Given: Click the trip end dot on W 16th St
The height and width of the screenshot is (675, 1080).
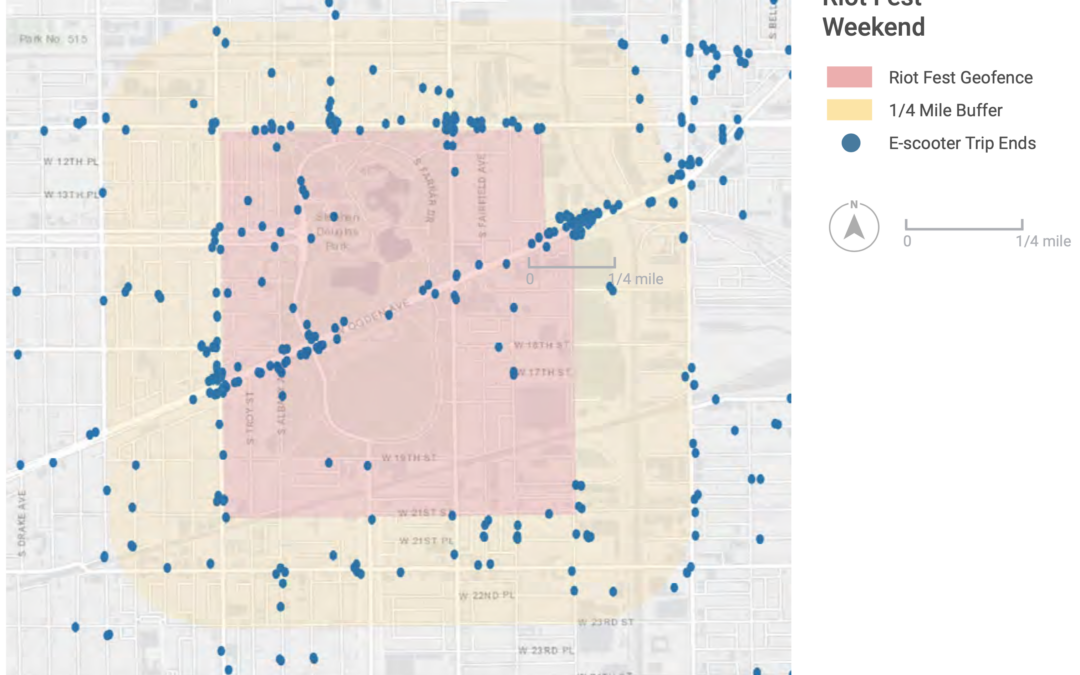Looking at the screenshot, I should [499, 347].
